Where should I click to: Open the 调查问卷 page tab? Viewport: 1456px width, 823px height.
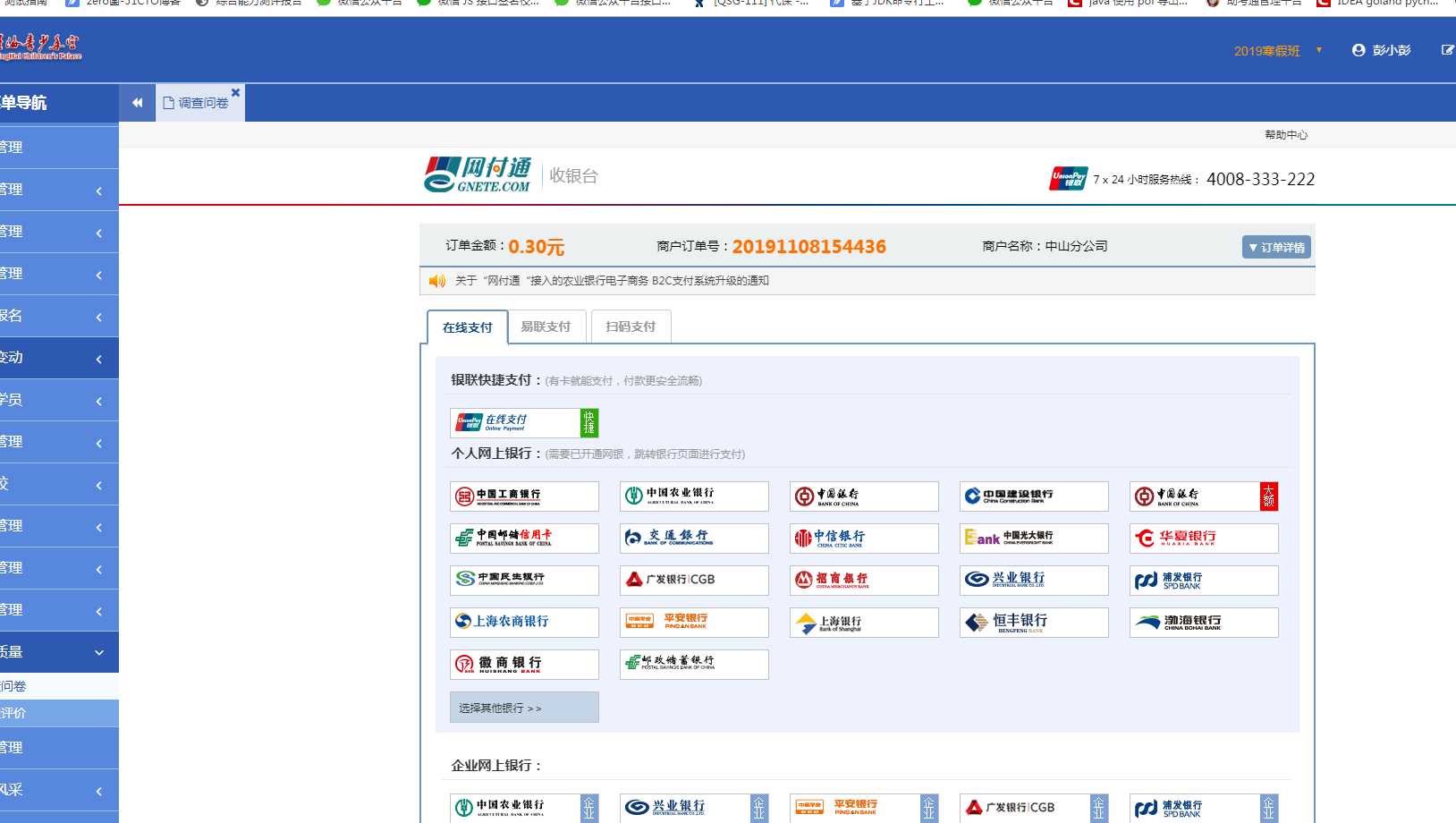tap(202, 103)
